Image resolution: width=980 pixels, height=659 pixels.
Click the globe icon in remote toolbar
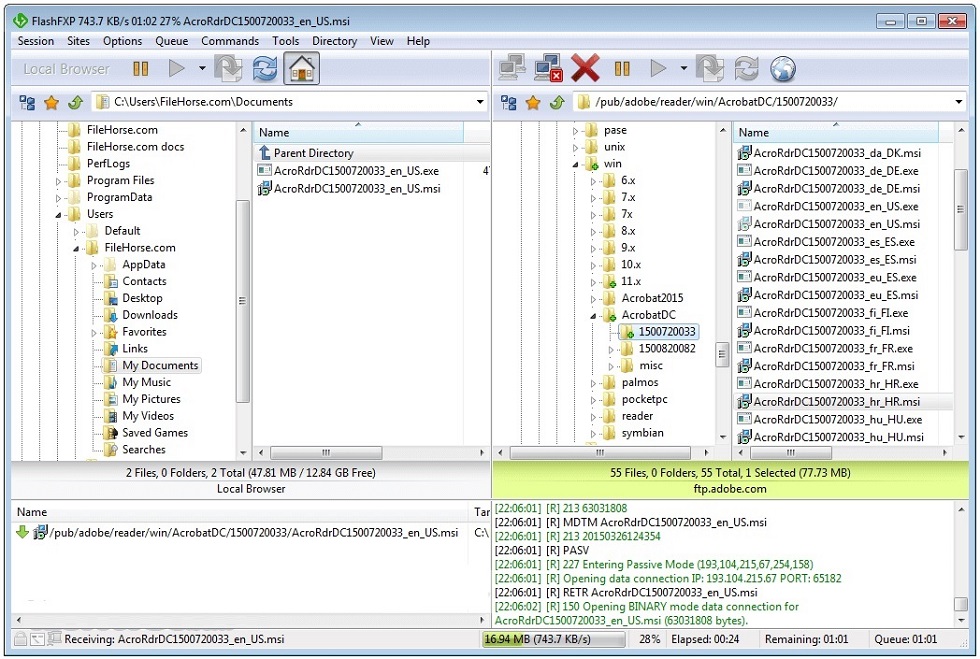coord(782,69)
